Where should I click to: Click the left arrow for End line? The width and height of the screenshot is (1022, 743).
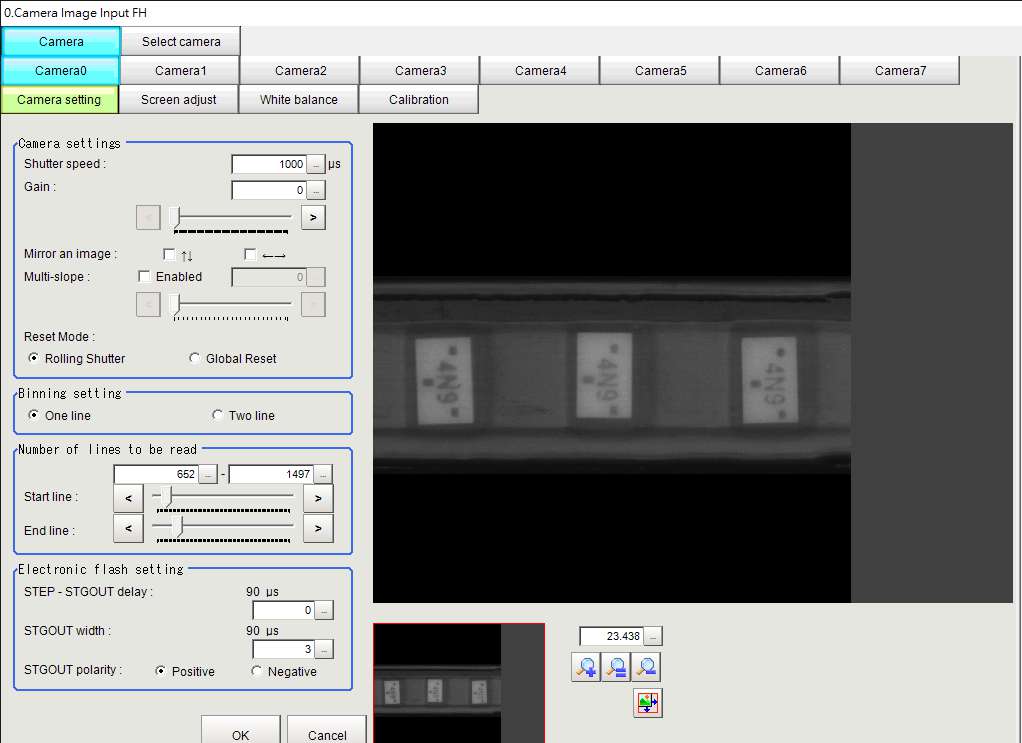point(127,528)
